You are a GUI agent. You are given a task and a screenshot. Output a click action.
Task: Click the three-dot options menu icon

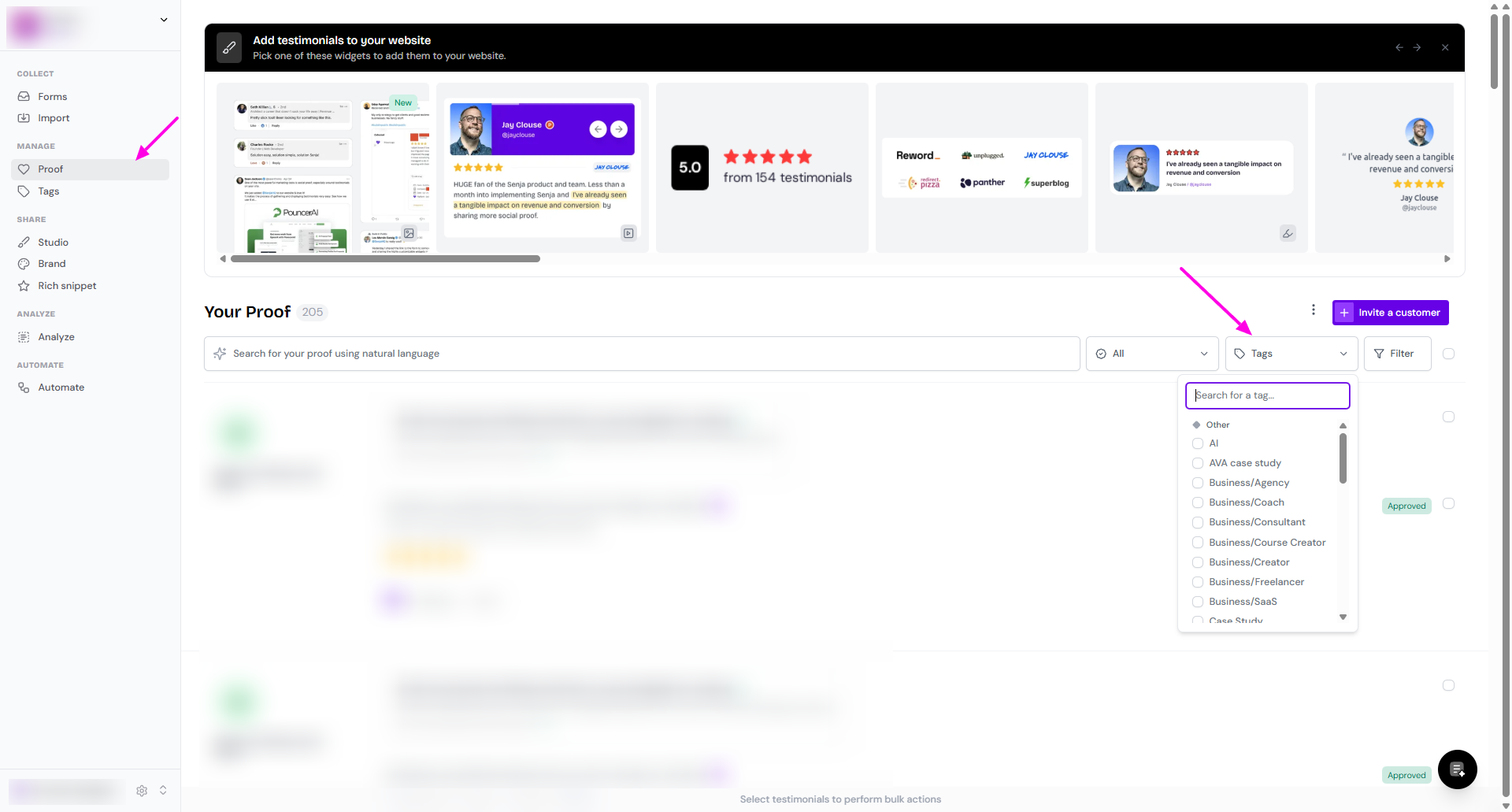(1313, 310)
